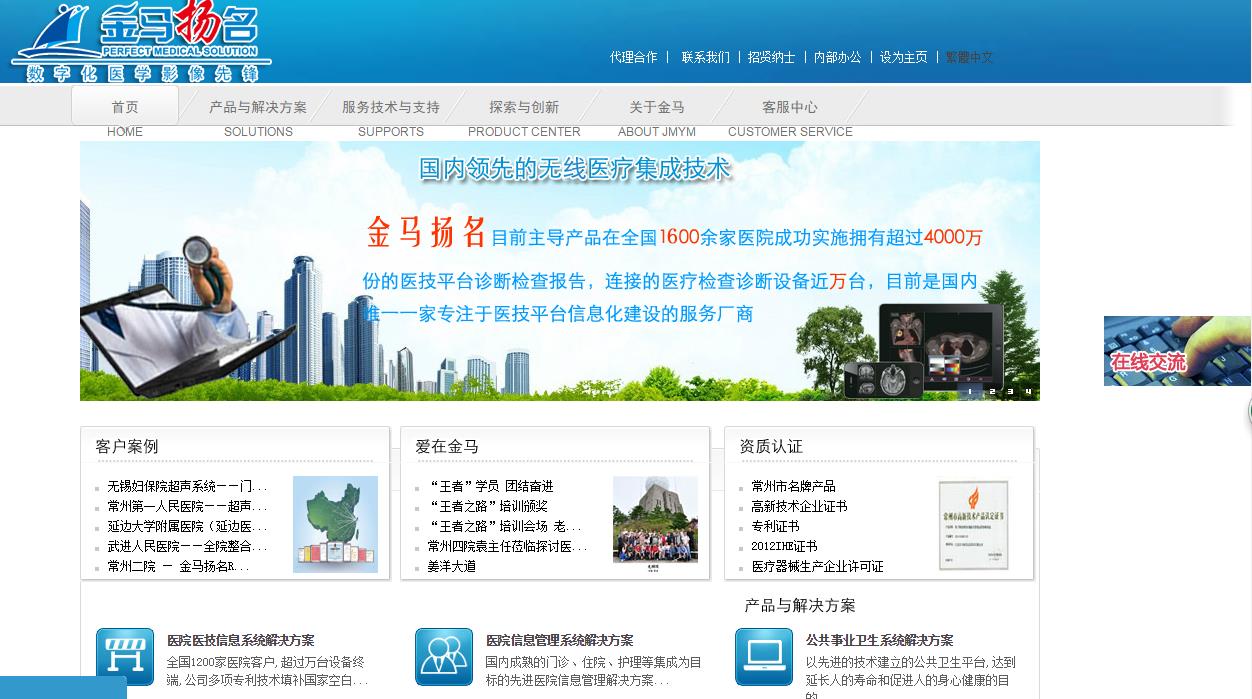Image resolution: width=1252 pixels, height=699 pixels.
Task: Select banner slide indicator 3
Action: coord(1009,392)
